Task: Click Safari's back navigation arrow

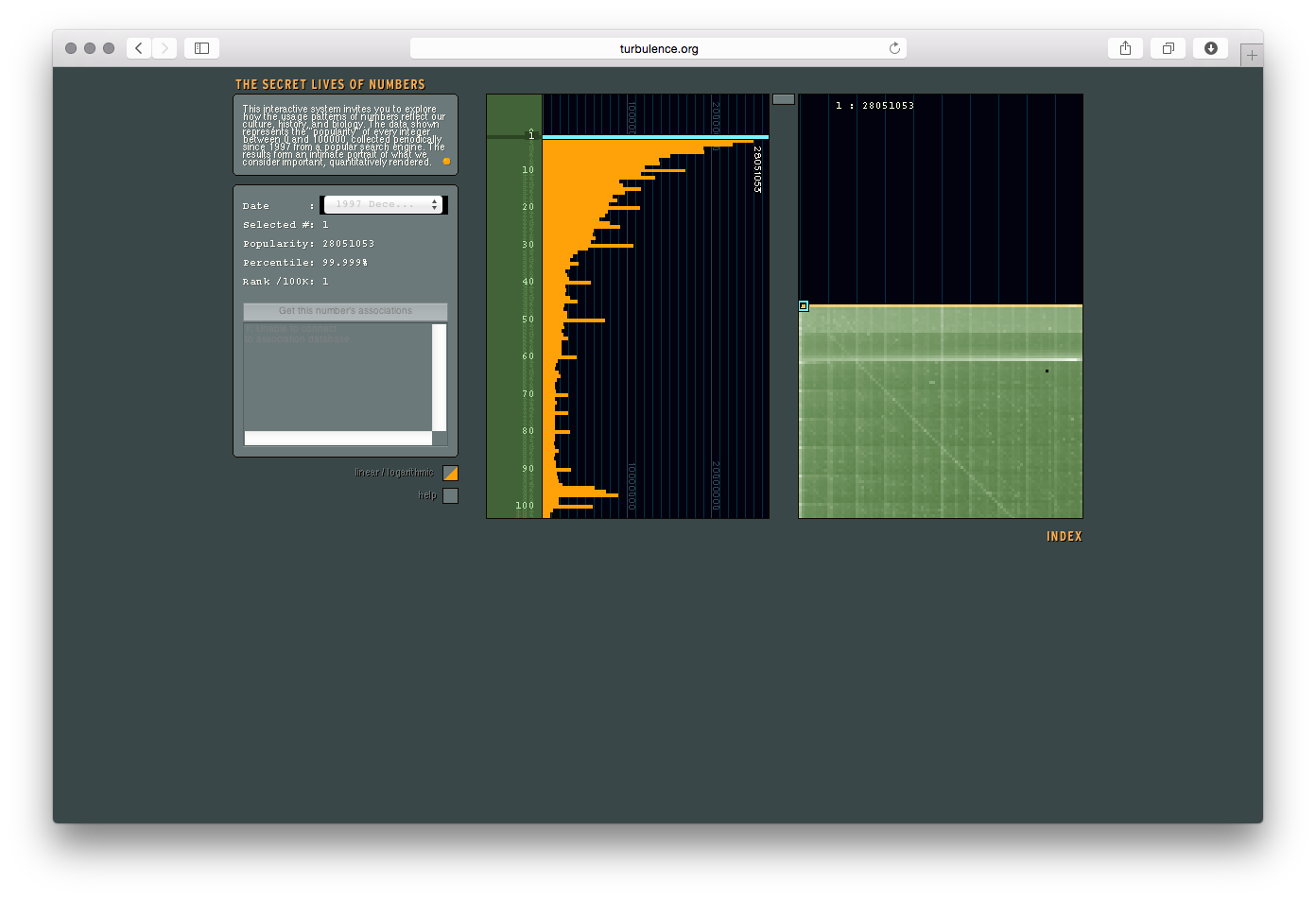Action: pos(139,48)
